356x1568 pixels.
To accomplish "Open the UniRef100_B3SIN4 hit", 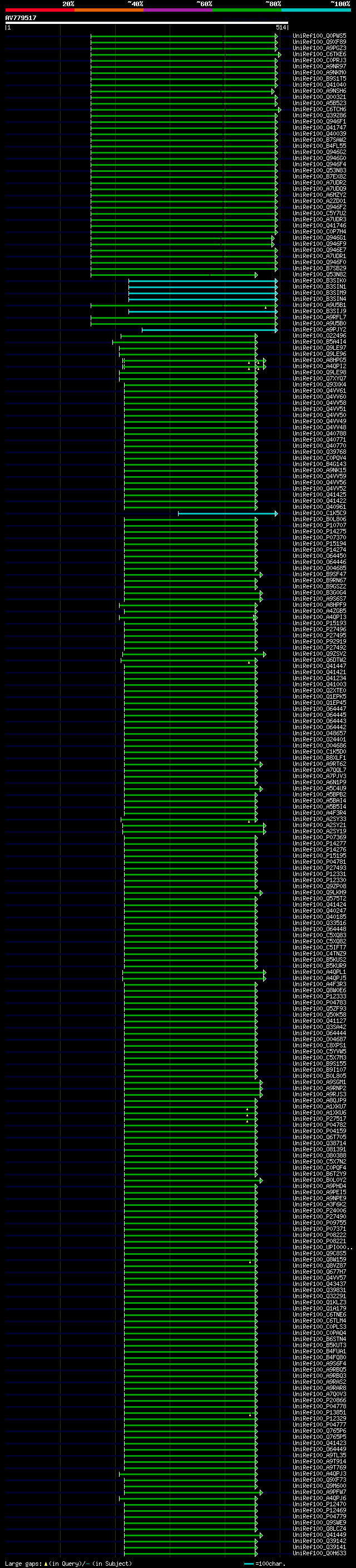I will tap(319, 299).
